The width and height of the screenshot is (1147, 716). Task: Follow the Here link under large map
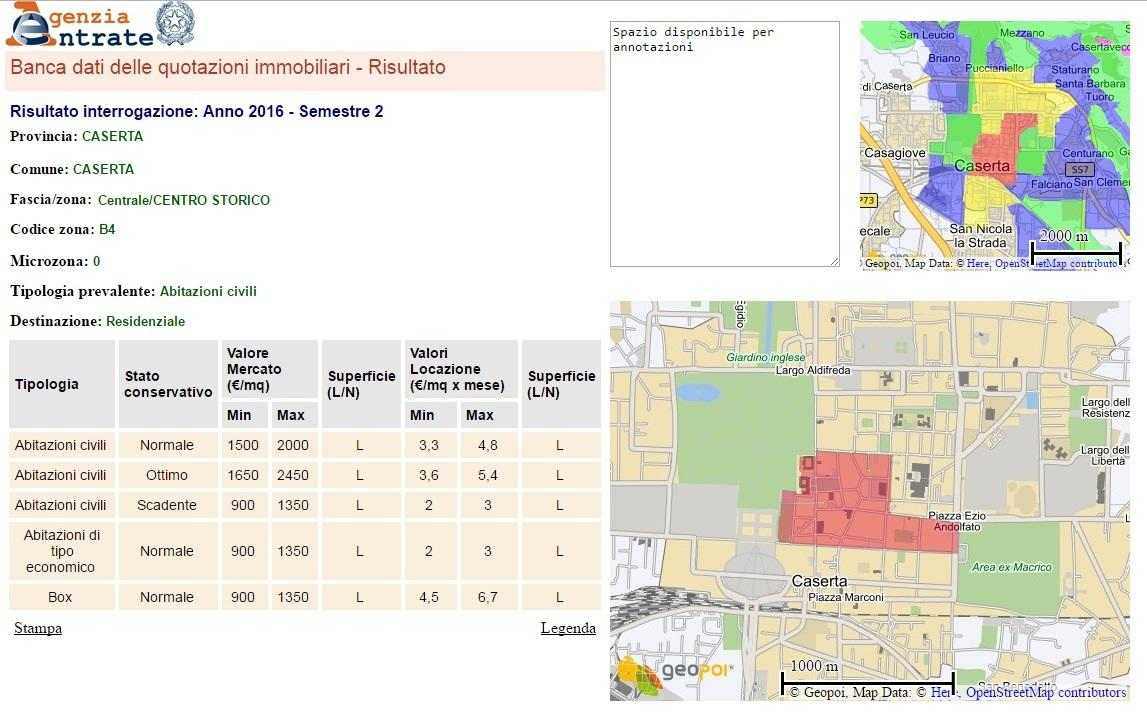(942, 692)
